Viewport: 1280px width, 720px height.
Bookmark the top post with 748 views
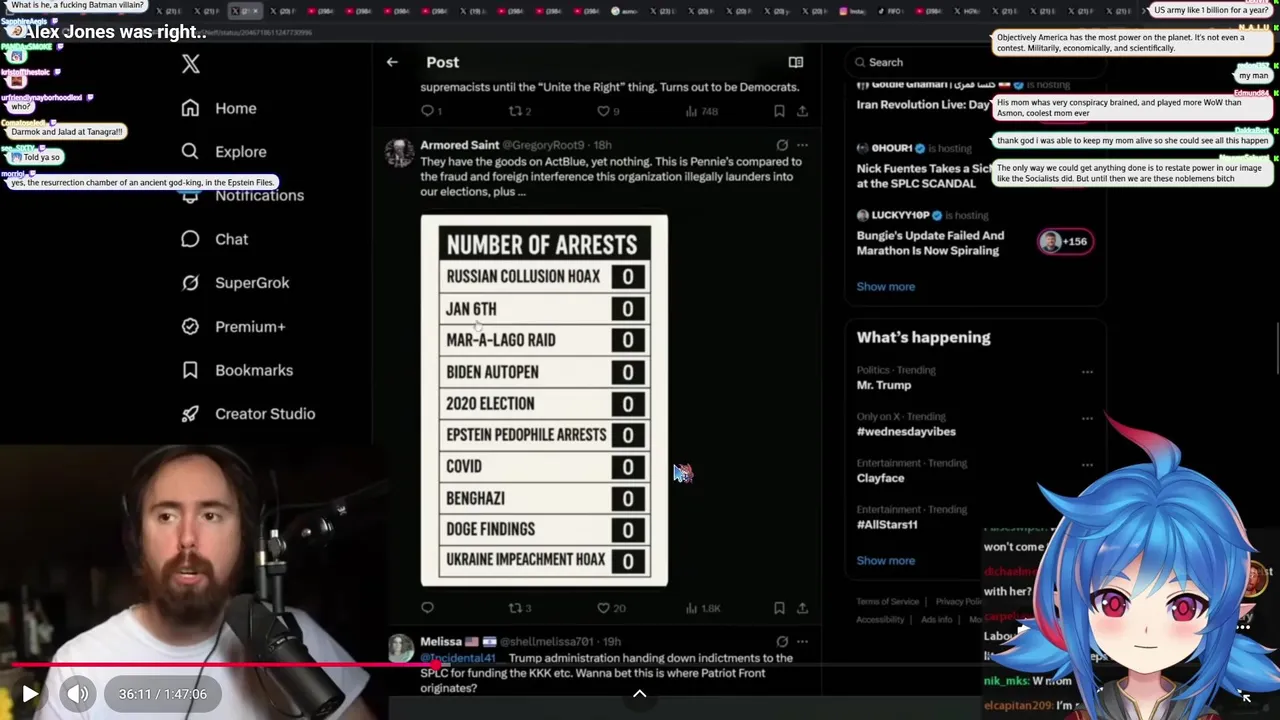click(x=779, y=111)
